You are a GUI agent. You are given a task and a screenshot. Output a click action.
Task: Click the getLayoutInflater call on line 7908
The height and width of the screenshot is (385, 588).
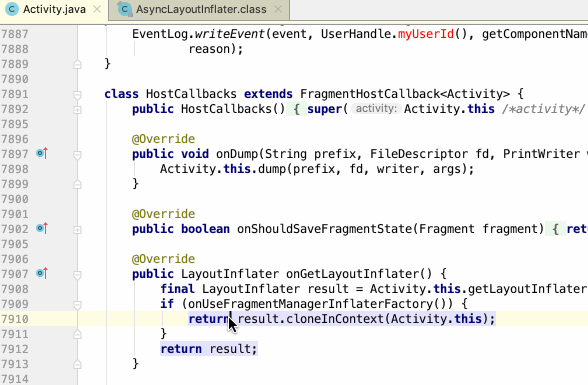point(528,289)
